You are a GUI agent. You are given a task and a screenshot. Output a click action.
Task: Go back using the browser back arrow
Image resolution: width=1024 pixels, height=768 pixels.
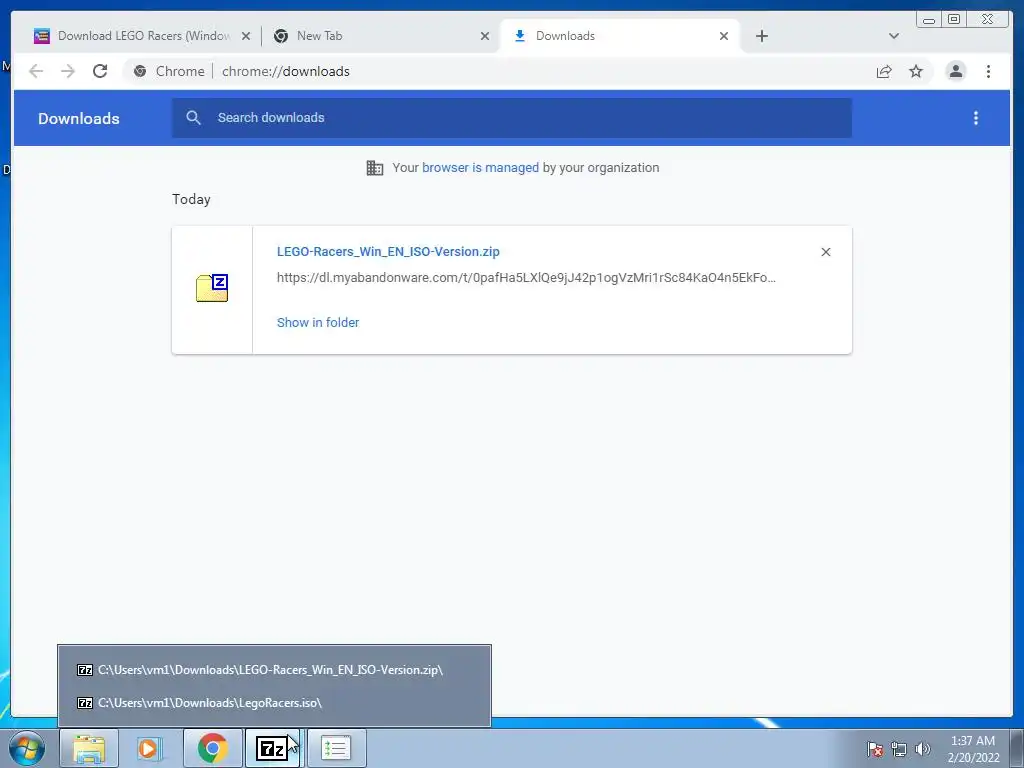[36, 71]
